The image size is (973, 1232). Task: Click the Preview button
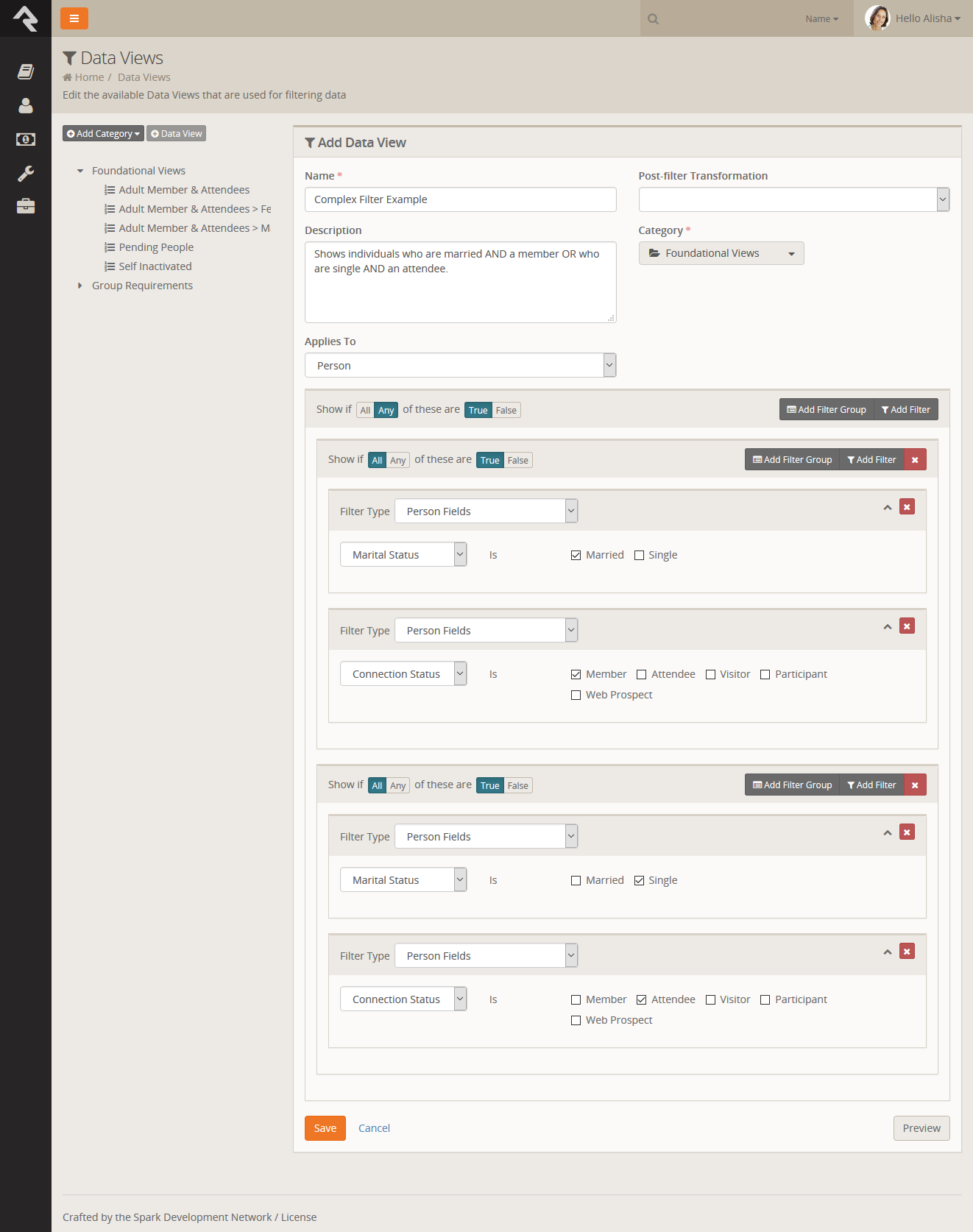tap(921, 1128)
